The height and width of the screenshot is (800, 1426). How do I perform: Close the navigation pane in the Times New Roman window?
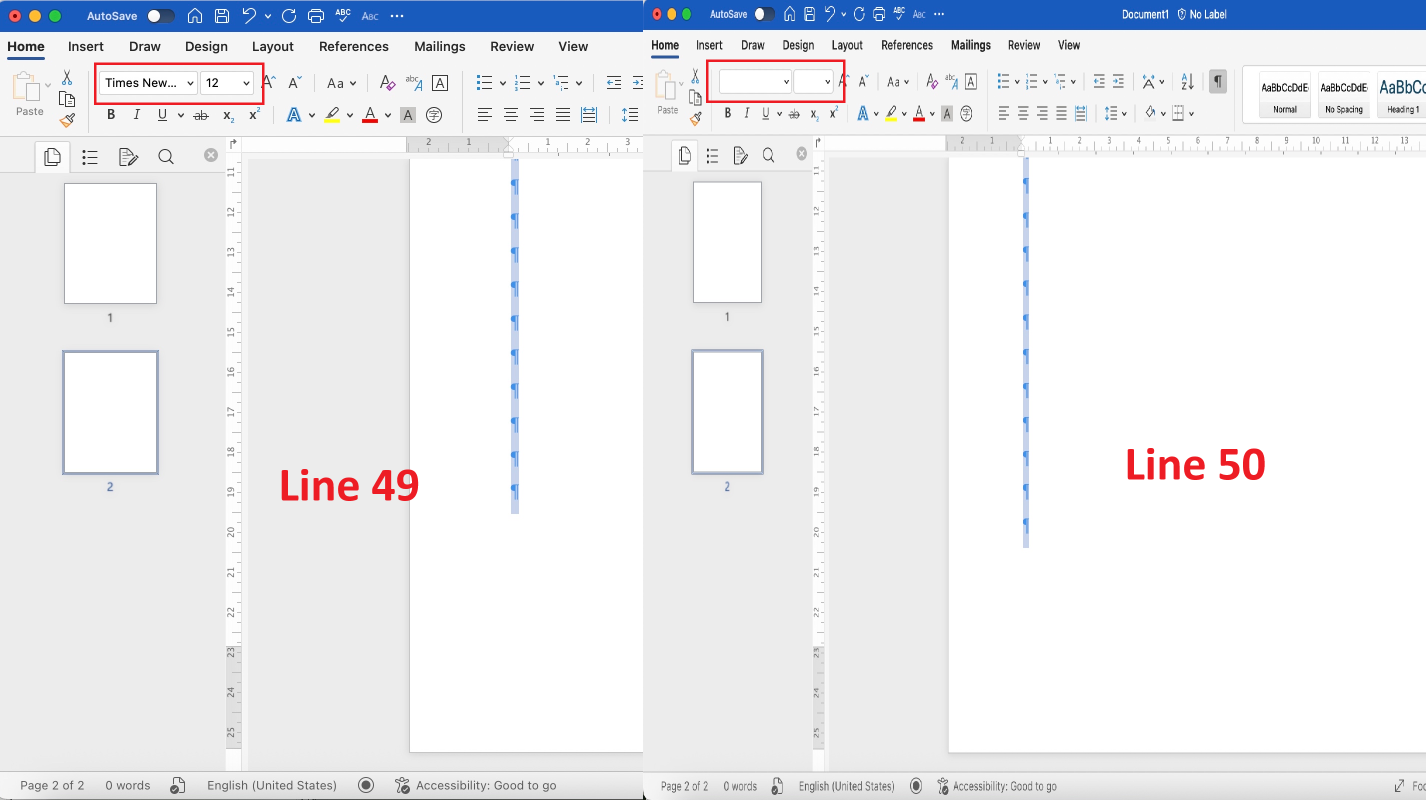211,155
